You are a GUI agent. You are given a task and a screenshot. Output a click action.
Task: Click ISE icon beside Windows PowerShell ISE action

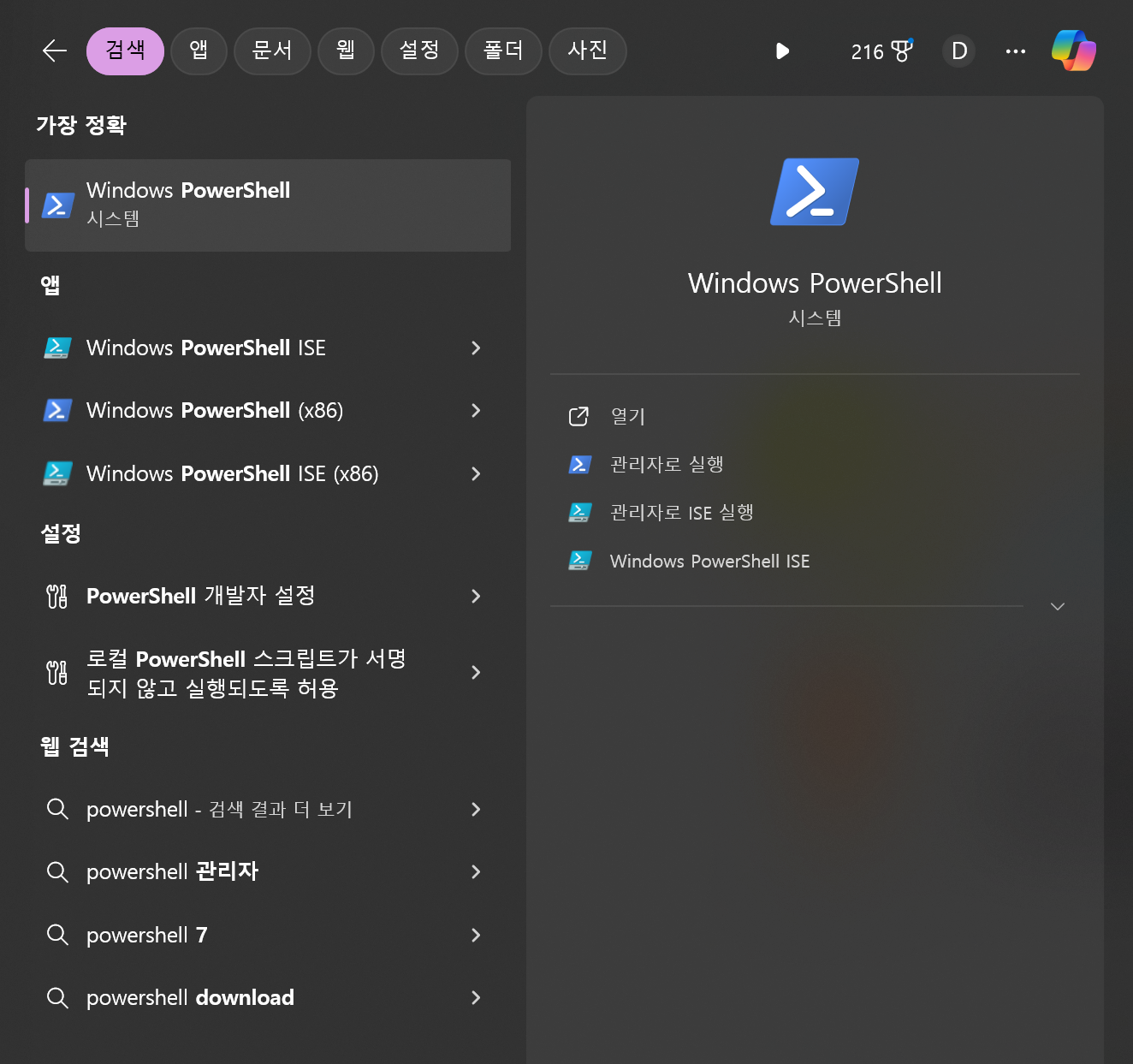(579, 562)
